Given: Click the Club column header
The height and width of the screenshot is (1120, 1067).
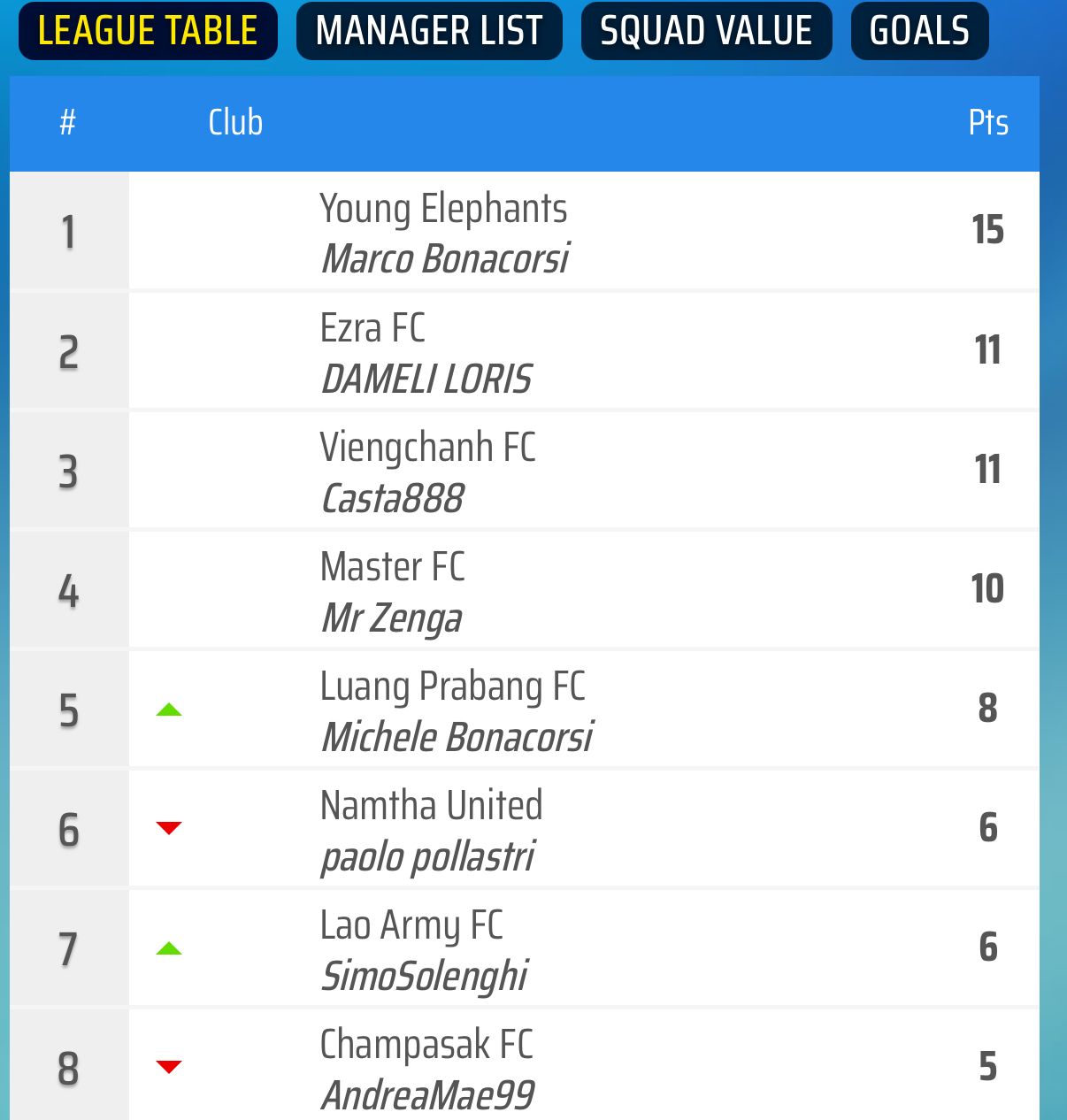Looking at the screenshot, I should pyautogui.click(x=235, y=123).
